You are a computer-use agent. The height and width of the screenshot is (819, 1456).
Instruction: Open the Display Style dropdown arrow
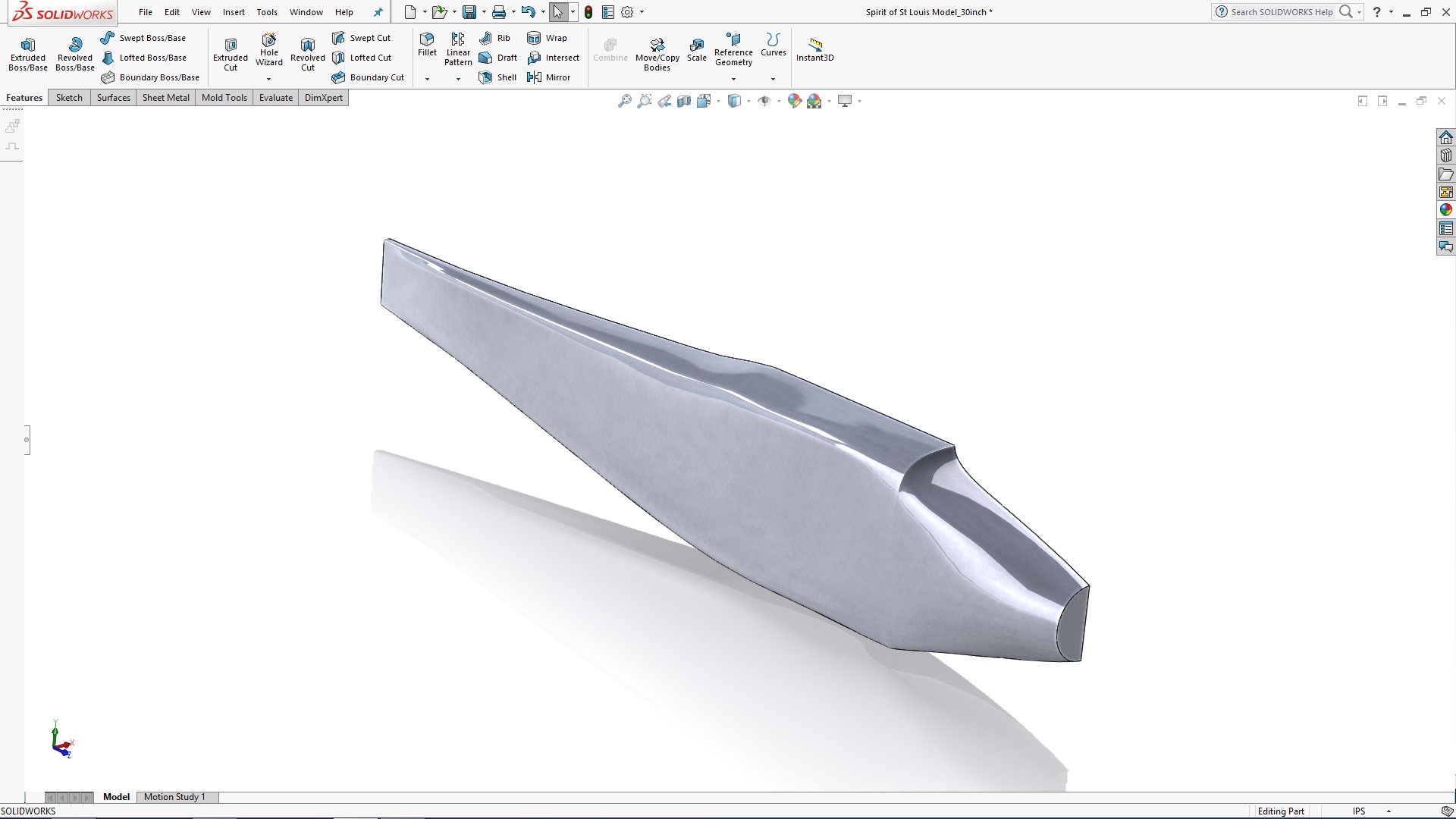click(x=748, y=100)
